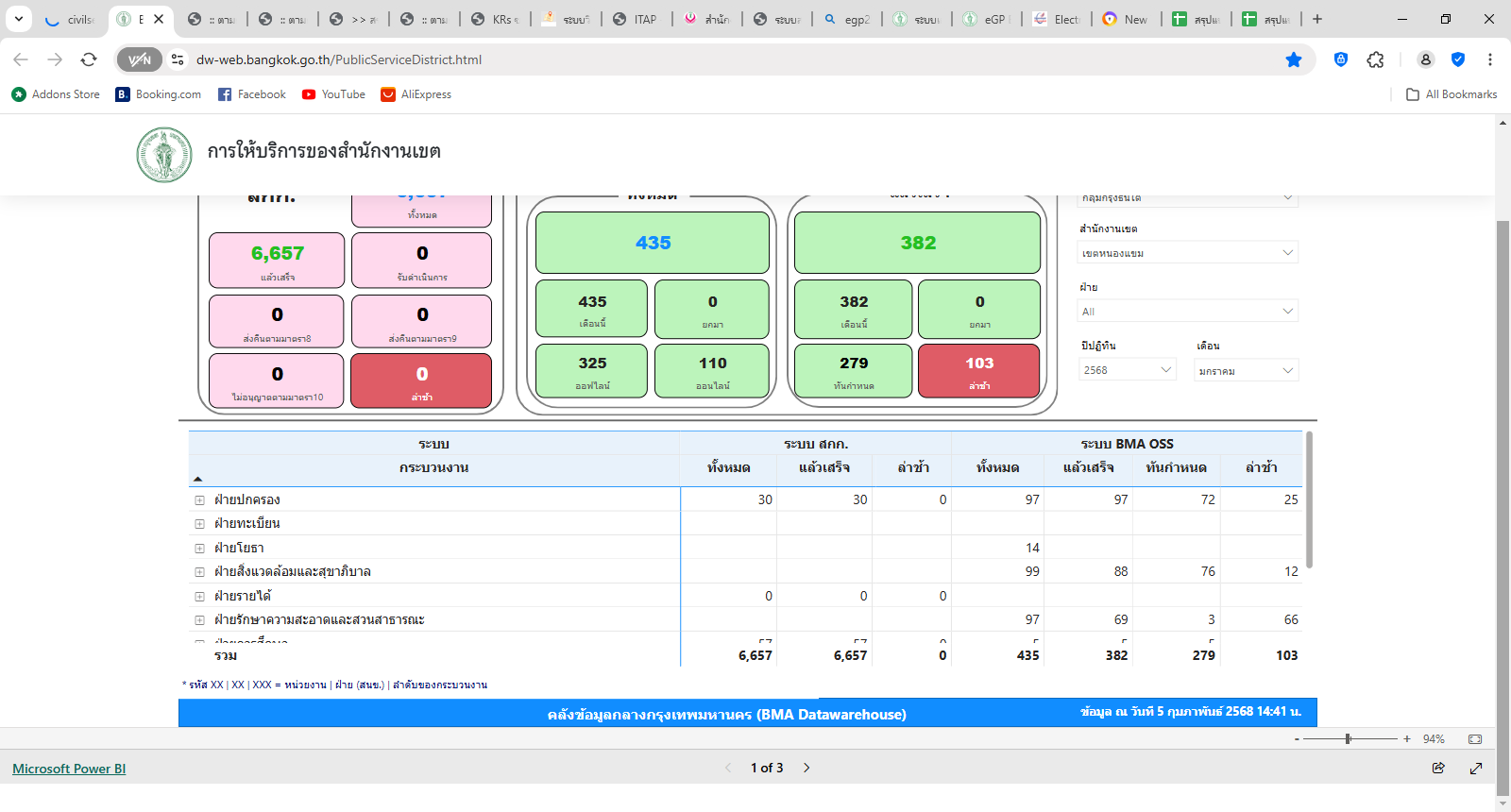Expand the ฝ่ายรายได้ row
1511x812 pixels.
pos(200,597)
